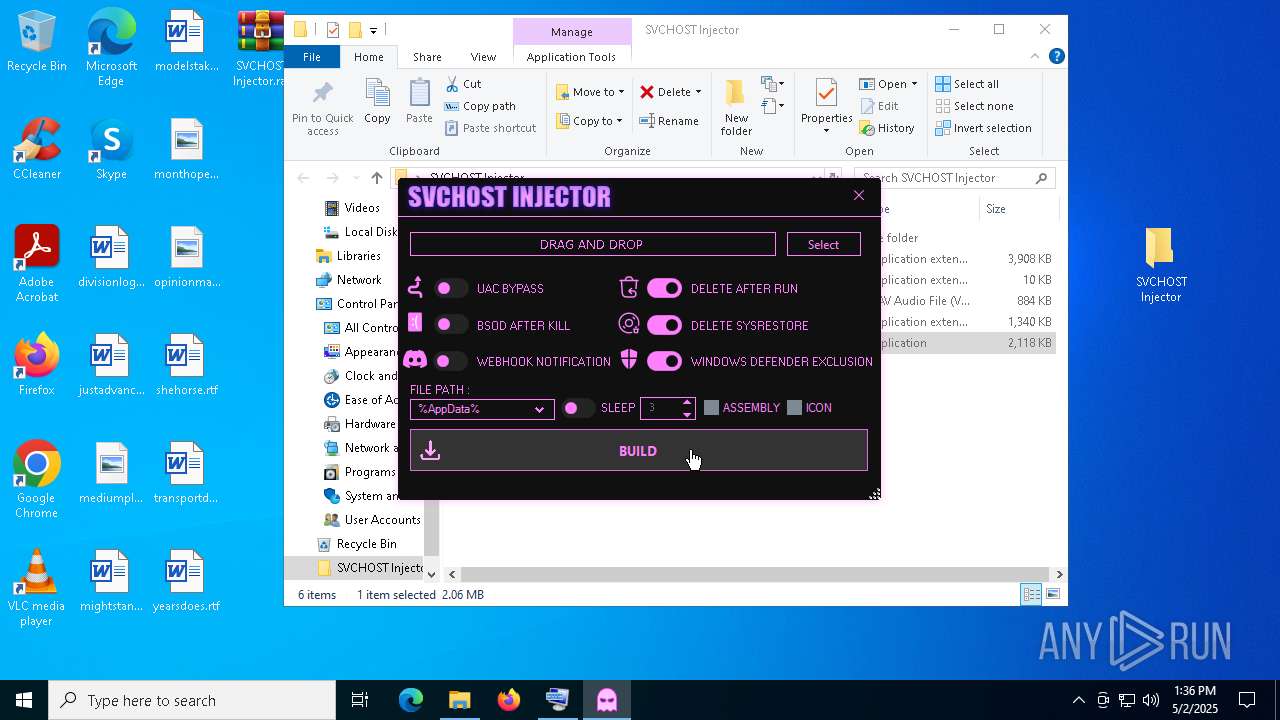The height and width of the screenshot is (720, 1280).
Task: Click the Windows Defender shield icon
Action: 629,360
